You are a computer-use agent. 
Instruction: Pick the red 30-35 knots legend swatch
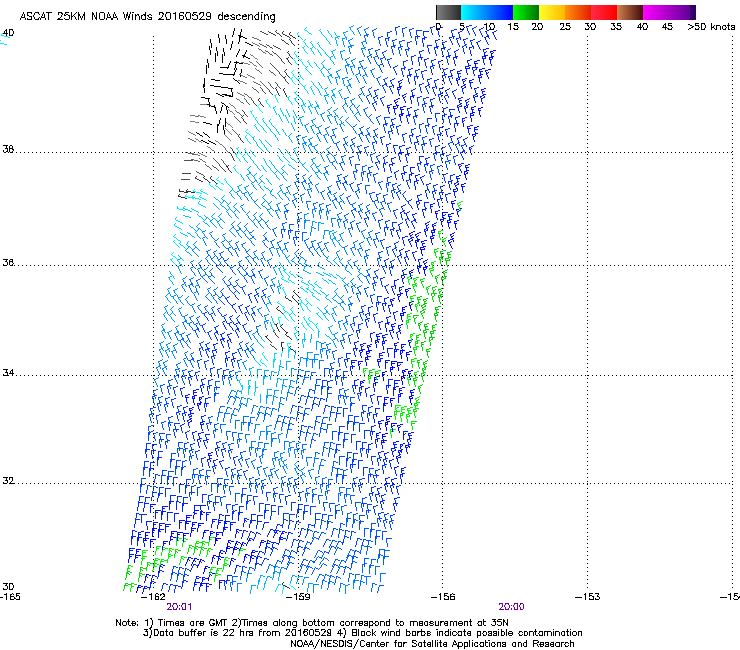[604, 12]
